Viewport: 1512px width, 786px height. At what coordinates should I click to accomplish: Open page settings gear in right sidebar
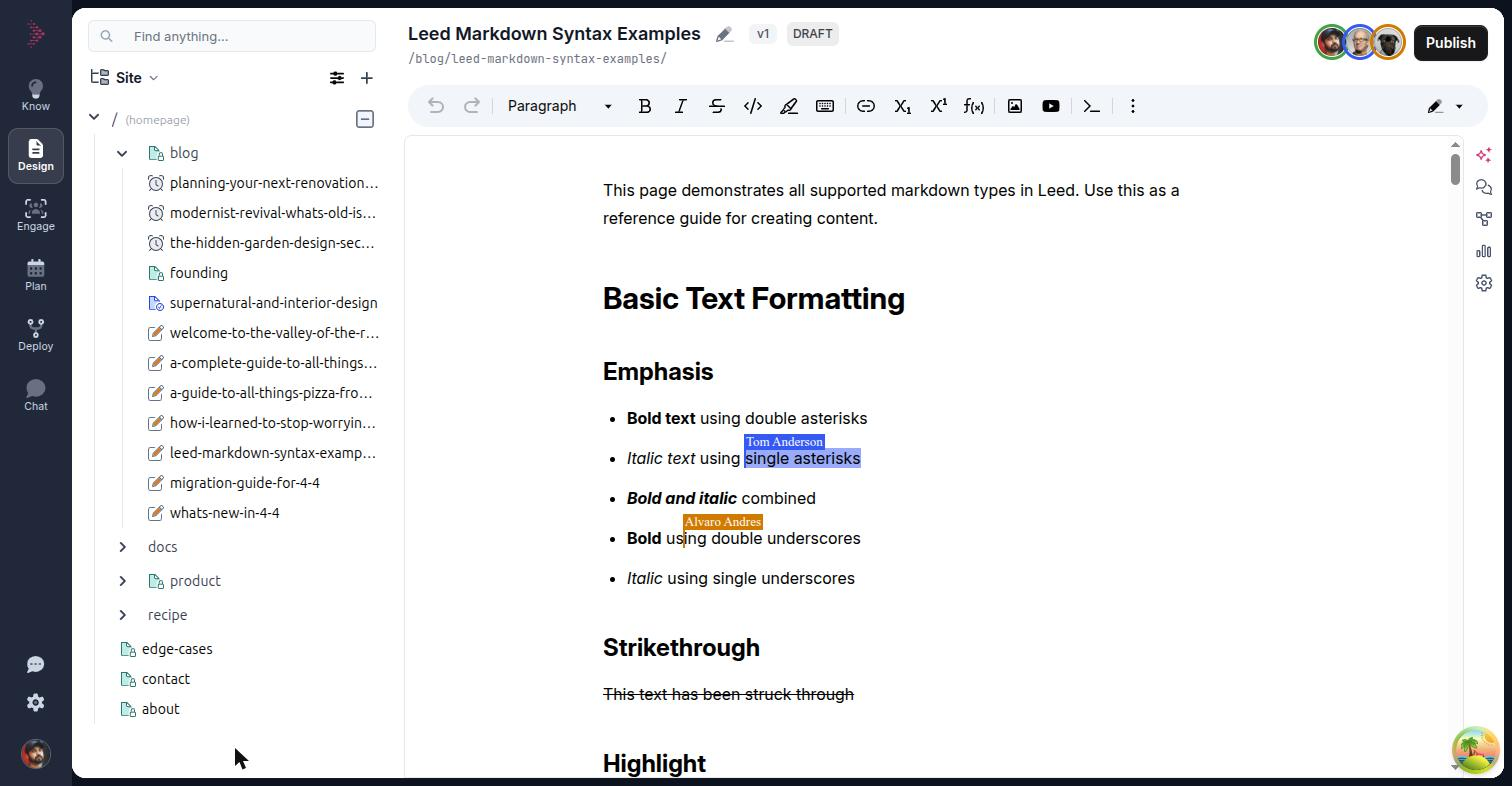pyautogui.click(x=1484, y=283)
